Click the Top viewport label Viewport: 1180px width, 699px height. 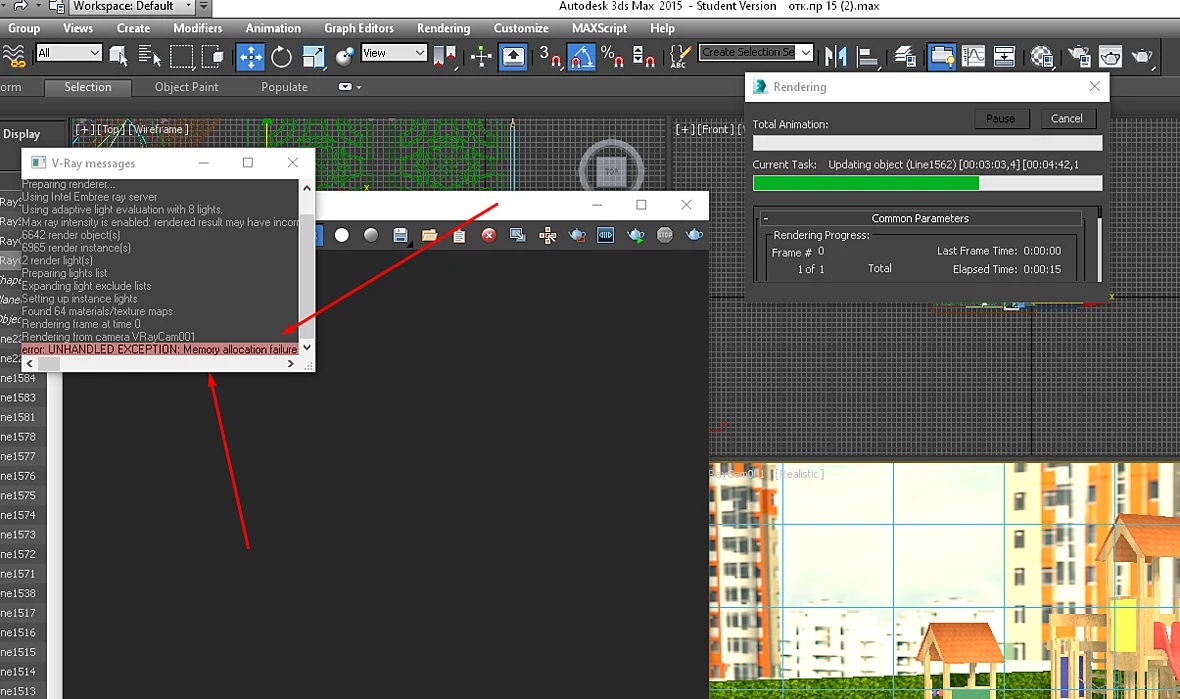click(111, 129)
